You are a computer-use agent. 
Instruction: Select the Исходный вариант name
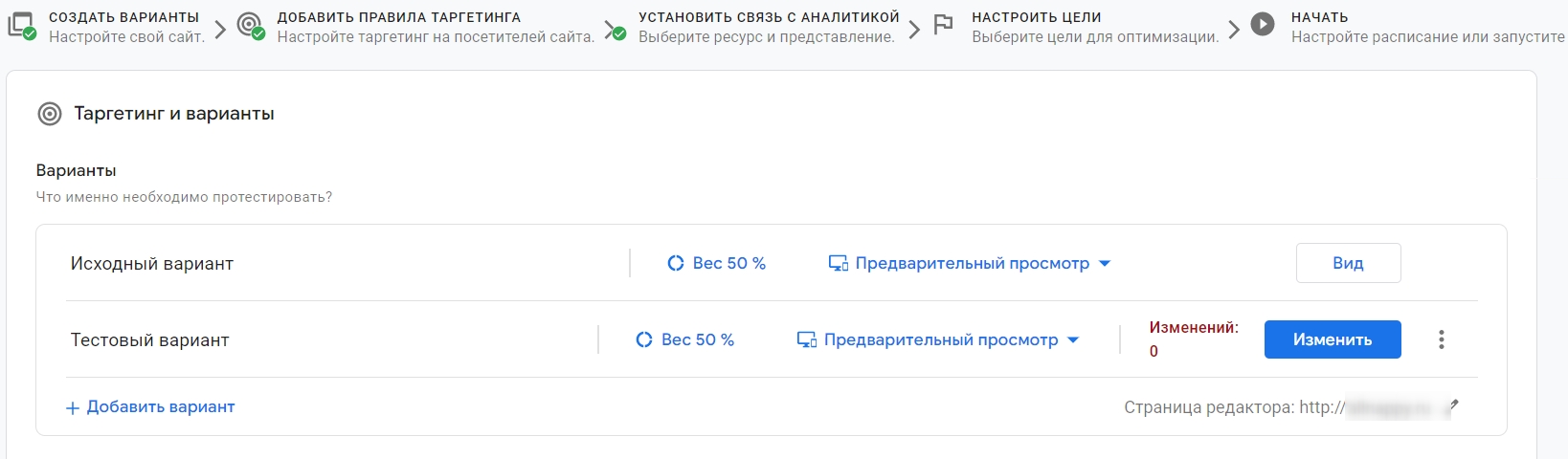point(152,264)
